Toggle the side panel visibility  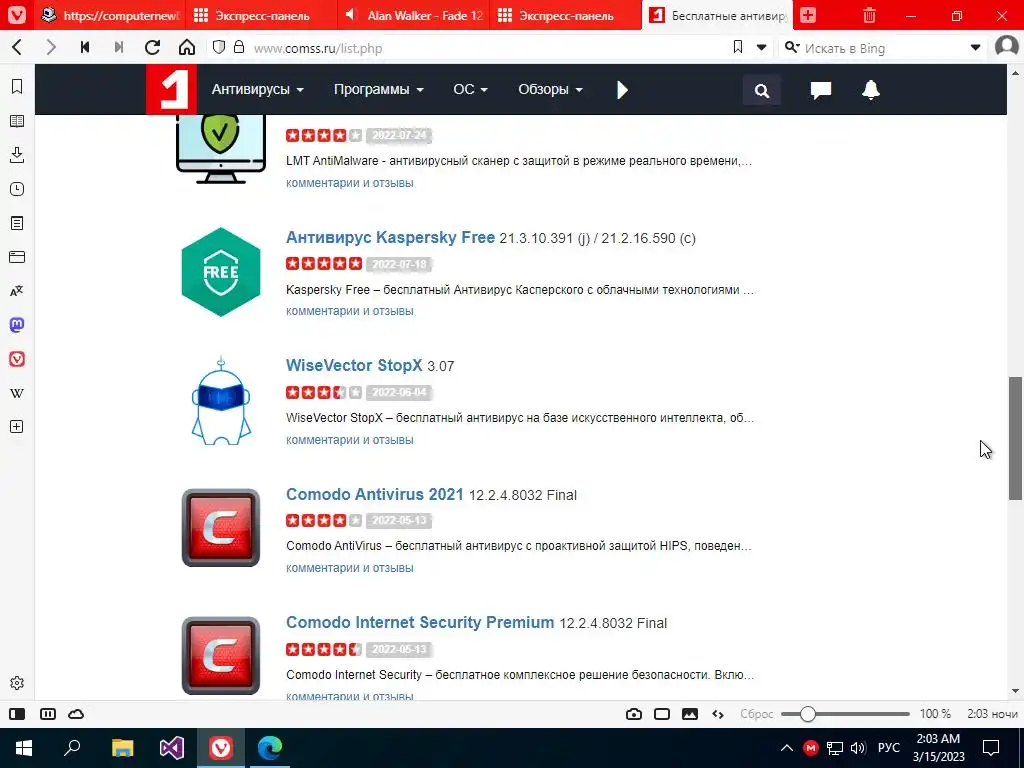point(17,714)
